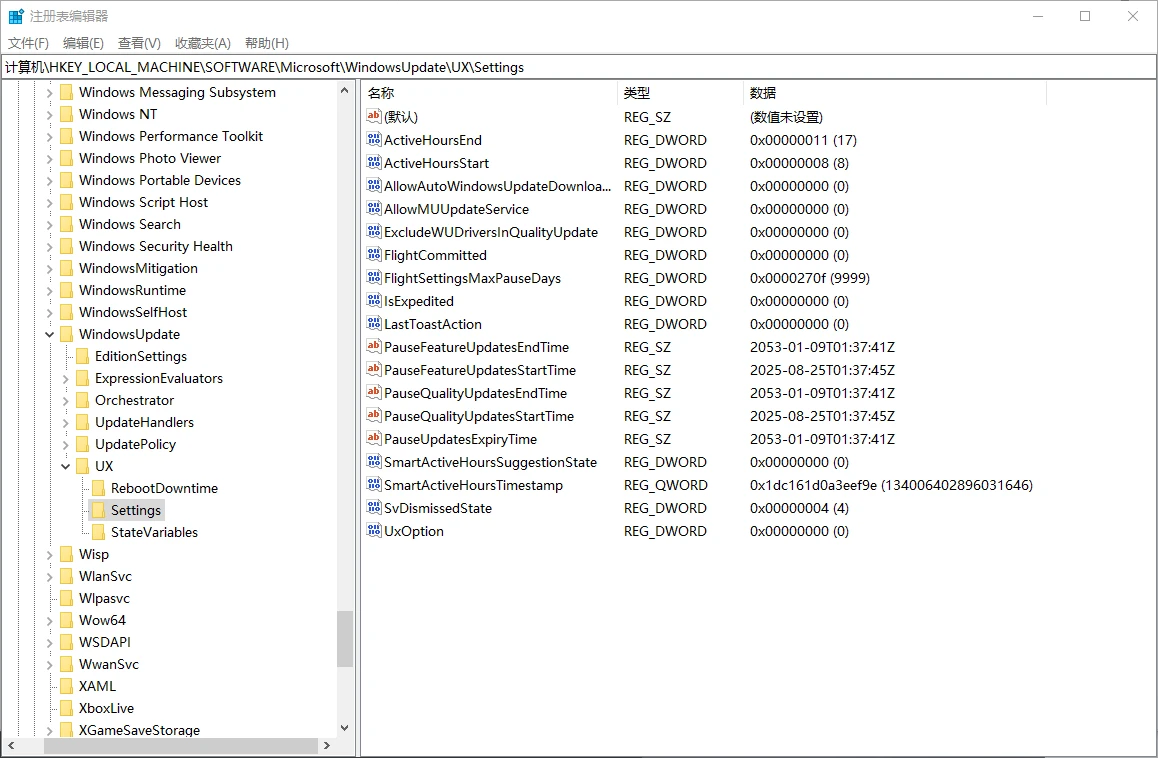Click the data 0x00000011 (17)
This screenshot has width=1158, height=758.
point(803,140)
